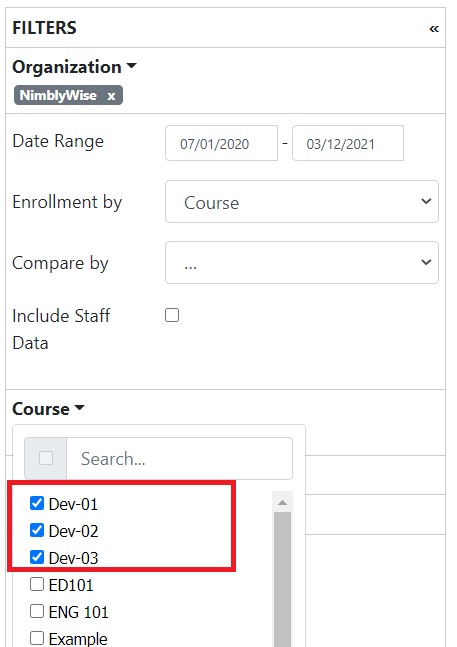Click the end date field 03/12/2021
Screen dimensions: 457x647
(348, 143)
